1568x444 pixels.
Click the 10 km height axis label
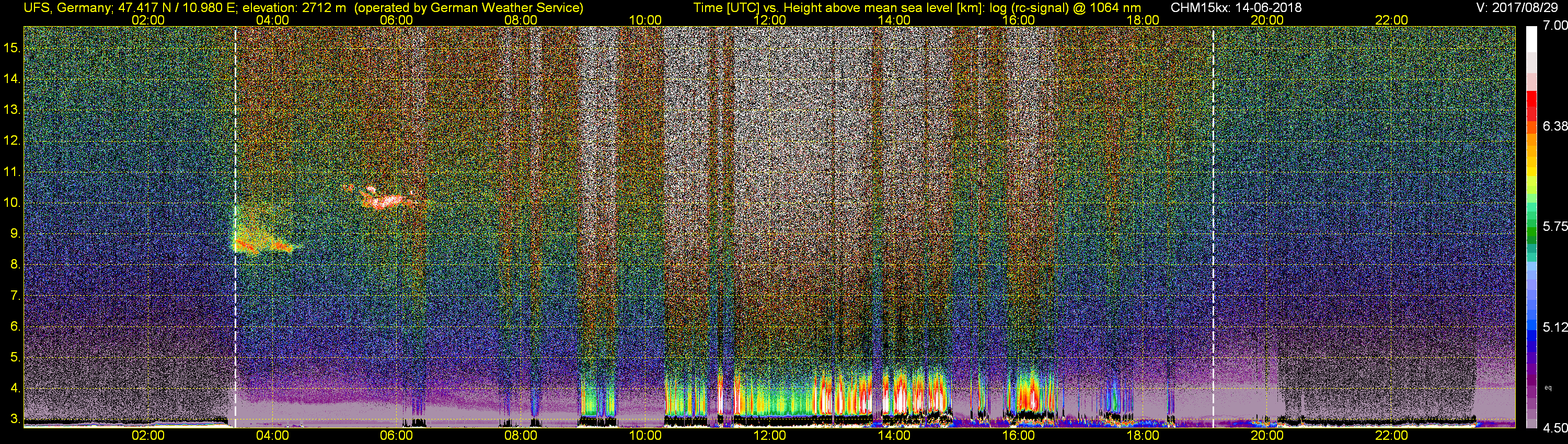[12, 203]
